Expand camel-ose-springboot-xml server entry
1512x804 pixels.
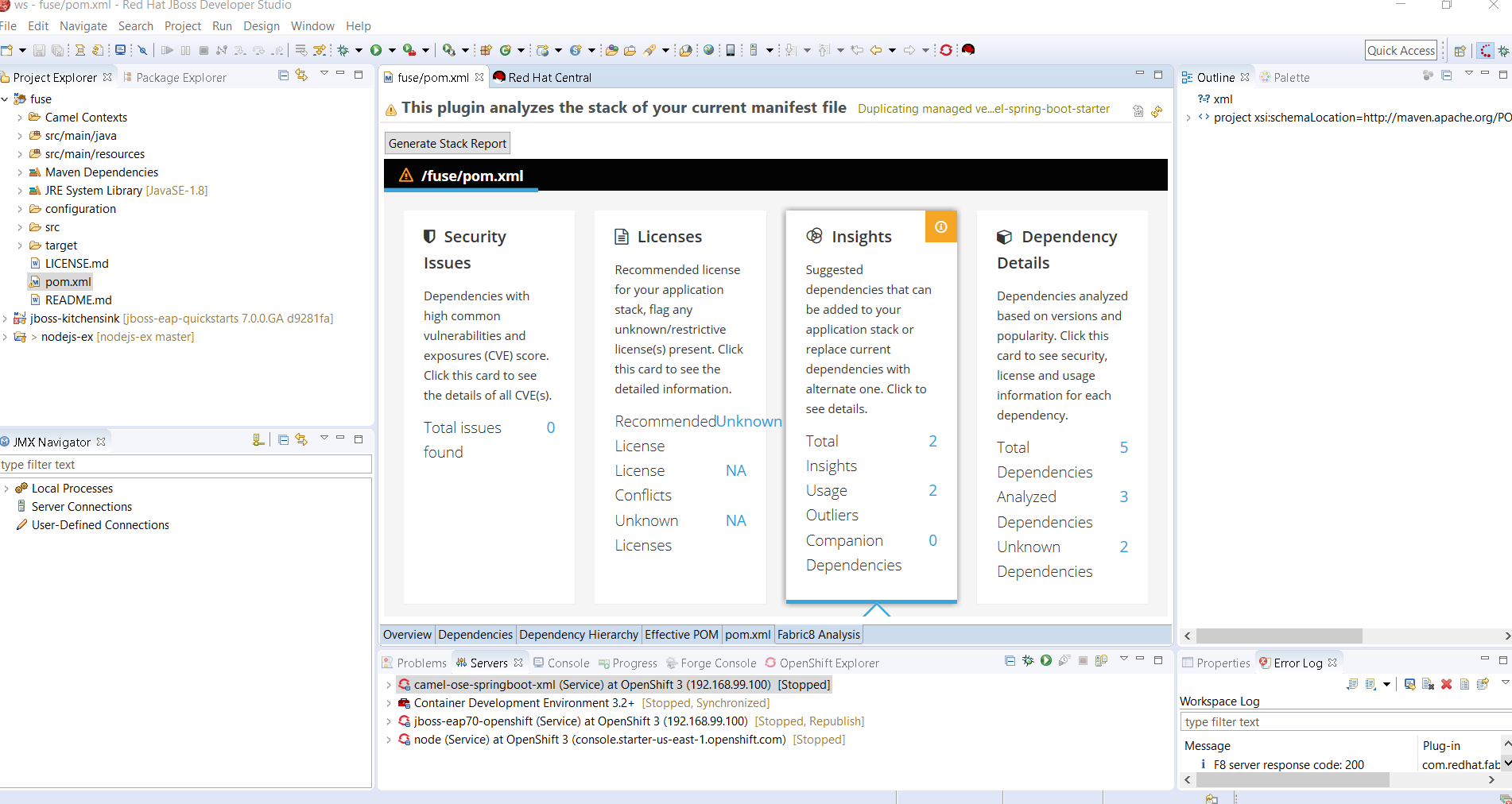[388, 685]
